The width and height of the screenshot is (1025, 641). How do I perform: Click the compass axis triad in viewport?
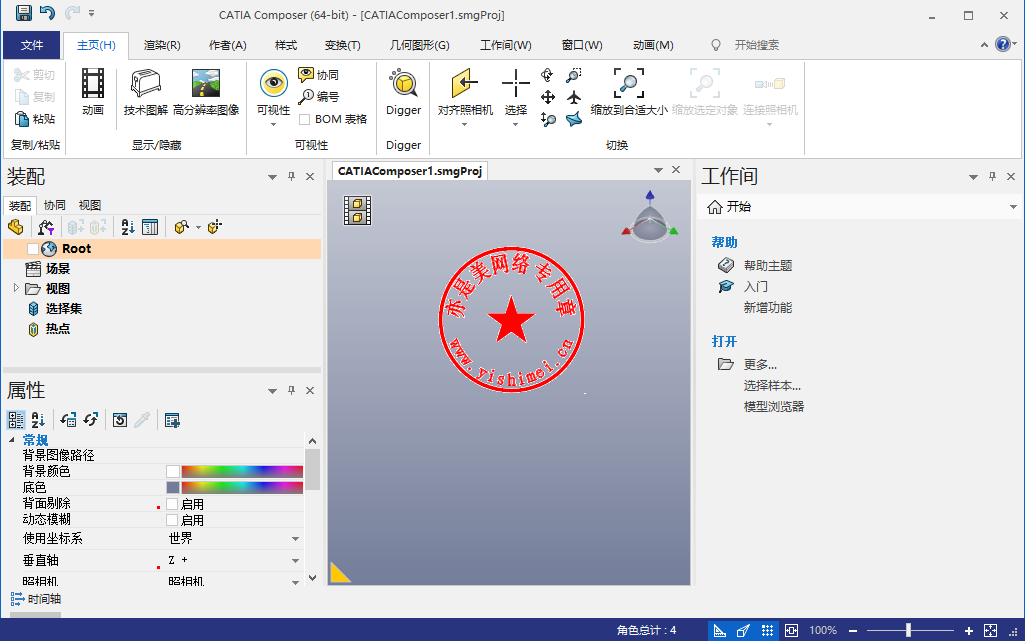pos(649,216)
